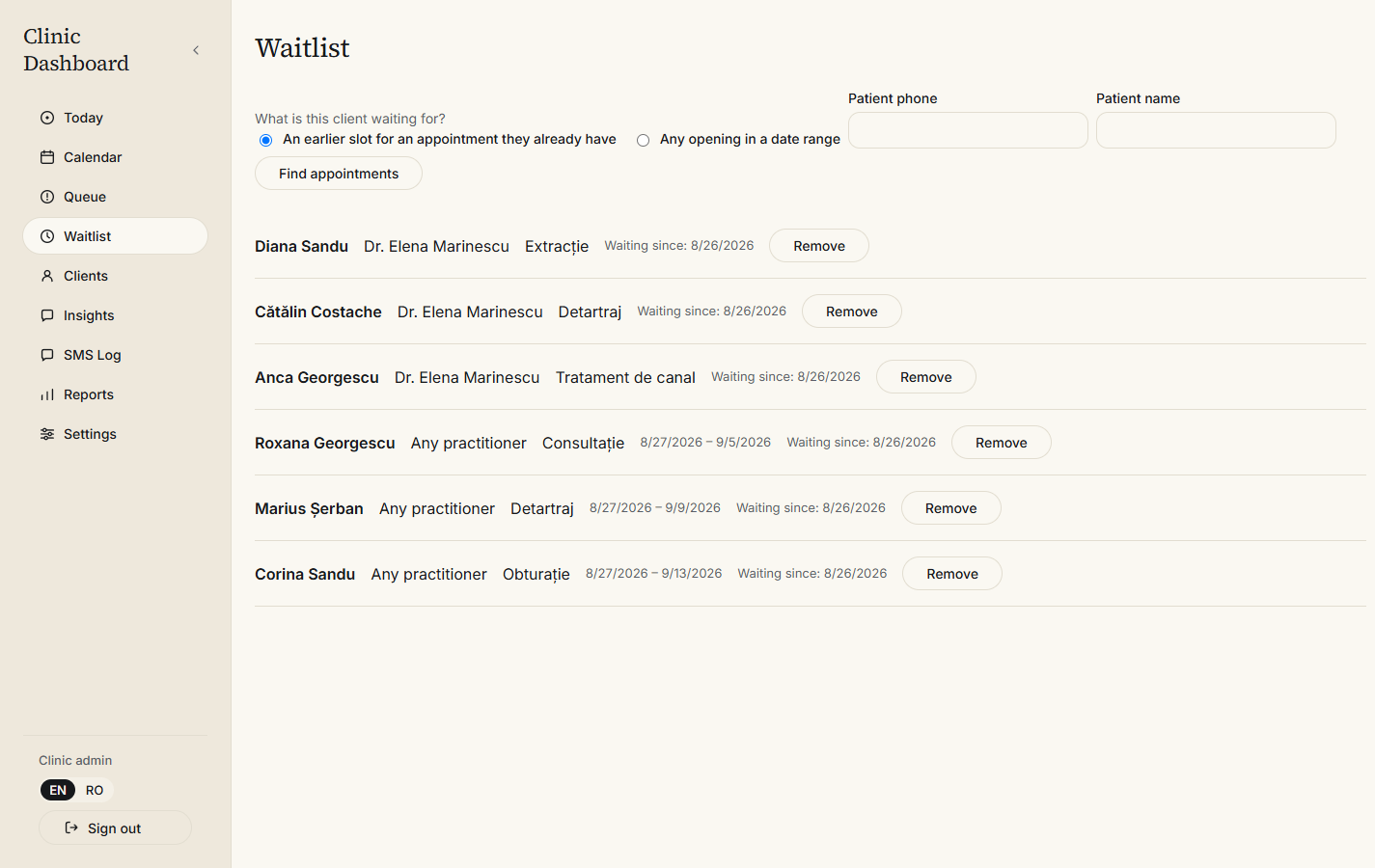Click the name 'Diana Sandu'
Image resolution: width=1375 pixels, height=868 pixels.
pyautogui.click(x=301, y=246)
